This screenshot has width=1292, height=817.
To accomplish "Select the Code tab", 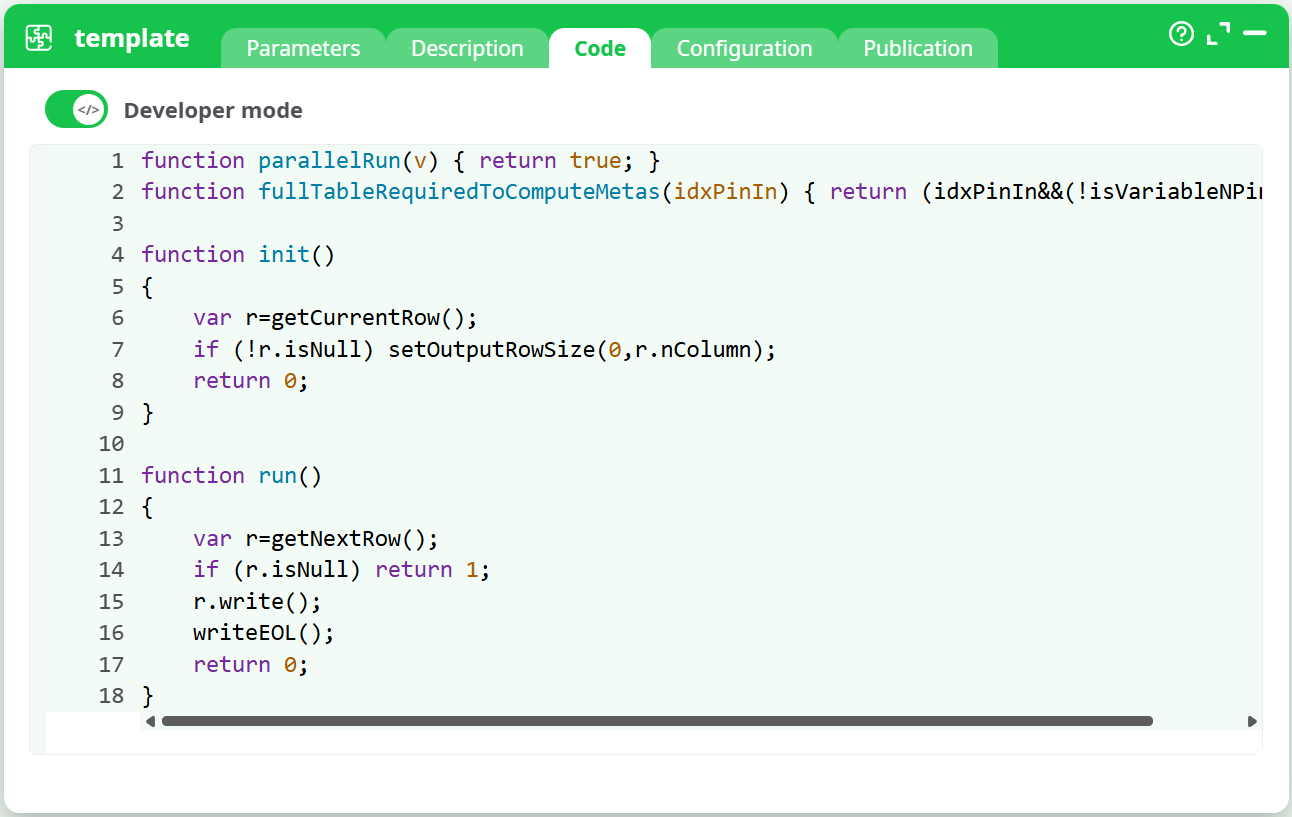I will point(599,47).
